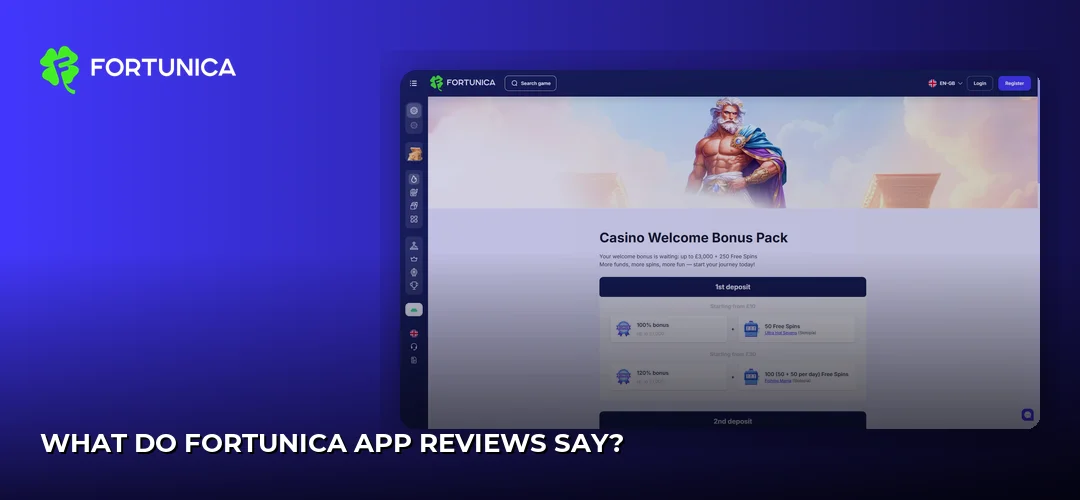
Task: Open the document icon at the sidebar bottom
Action: [414, 360]
